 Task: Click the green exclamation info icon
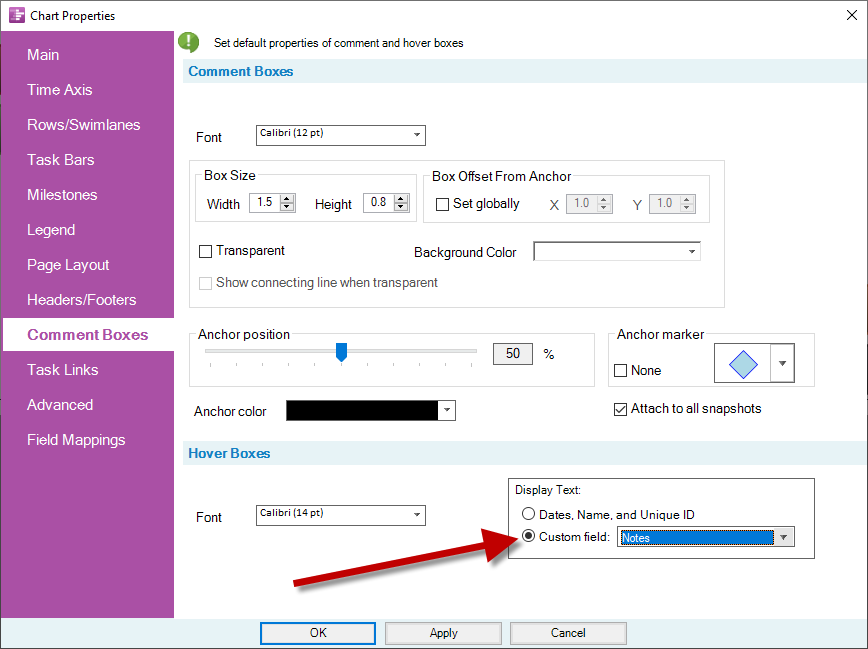click(189, 42)
